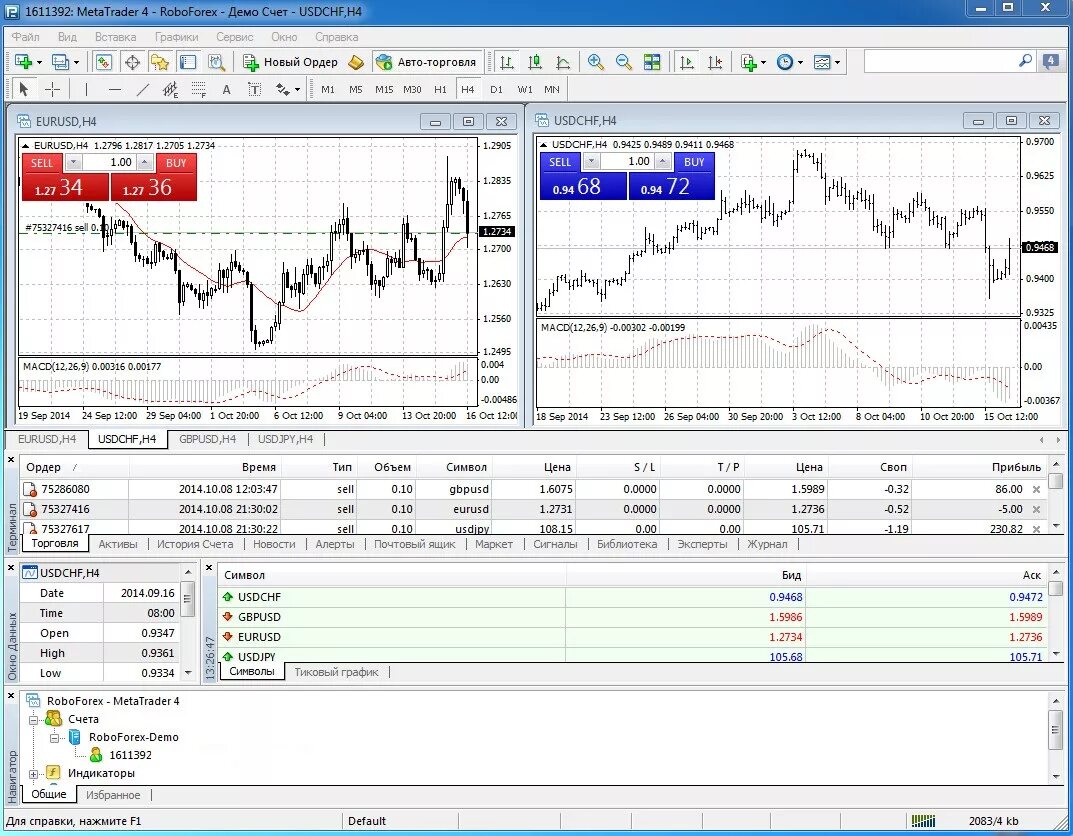Viewport: 1073px width, 836px height.
Task: Select the trendline tool
Action: pyautogui.click(x=142, y=89)
